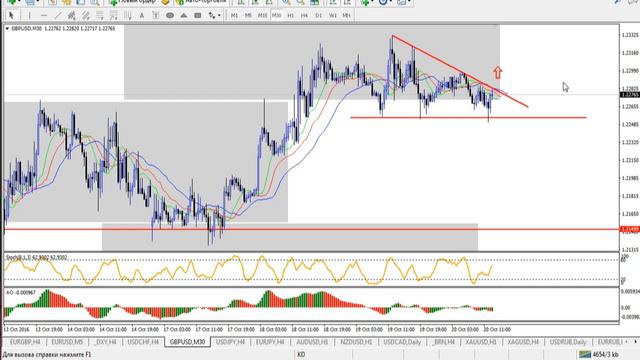Open the USDCAD,Daily chart tab

pyautogui.click(x=402, y=342)
